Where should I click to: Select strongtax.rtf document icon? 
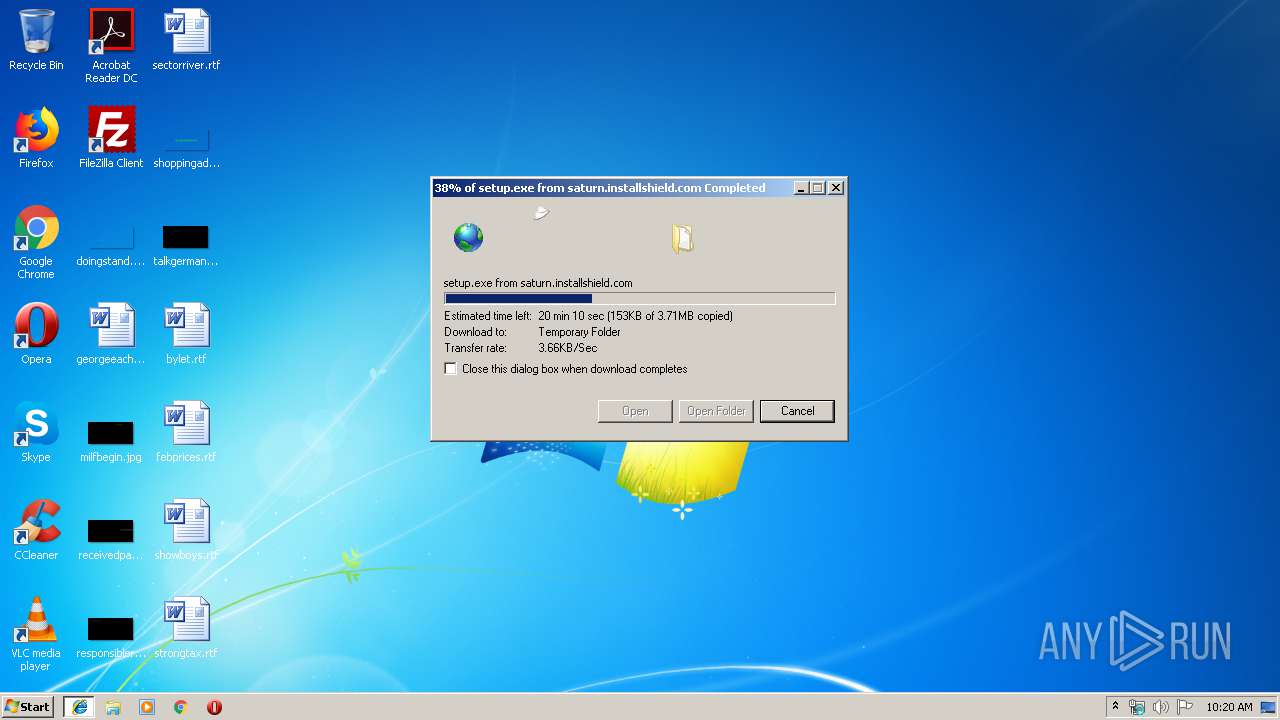point(186,628)
